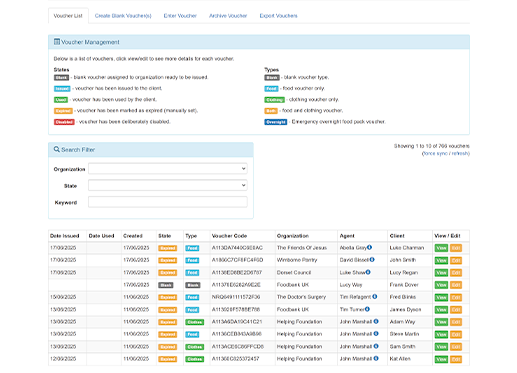Open info icon beside agent Luke Shaw
Screen dimensions: 517x373
pos(368,272)
